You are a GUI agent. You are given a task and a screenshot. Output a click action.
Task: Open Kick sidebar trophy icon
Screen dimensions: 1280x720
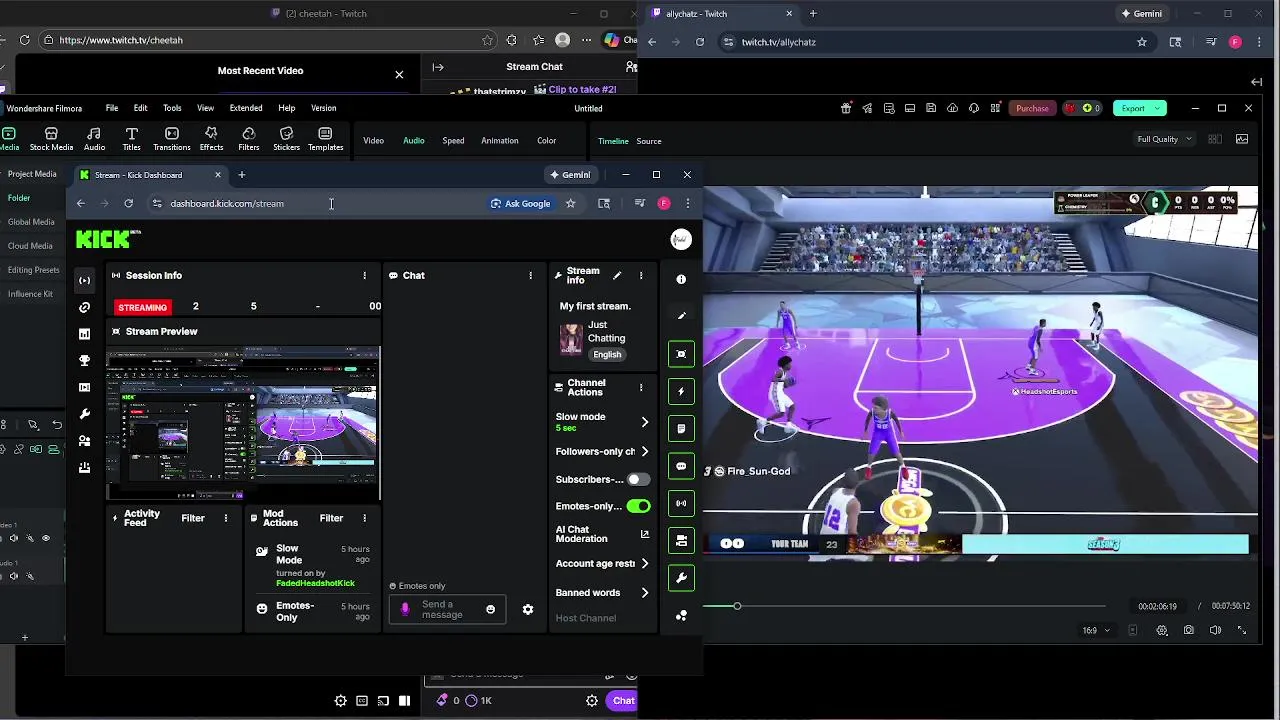[84, 360]
